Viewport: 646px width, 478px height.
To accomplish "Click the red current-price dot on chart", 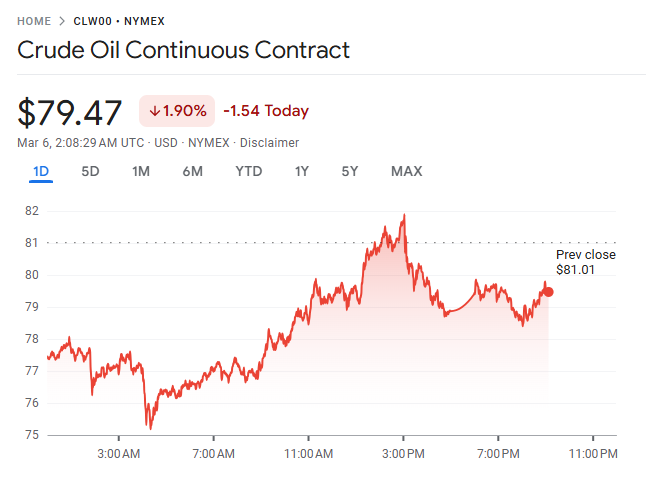I will tap(548, 291).
